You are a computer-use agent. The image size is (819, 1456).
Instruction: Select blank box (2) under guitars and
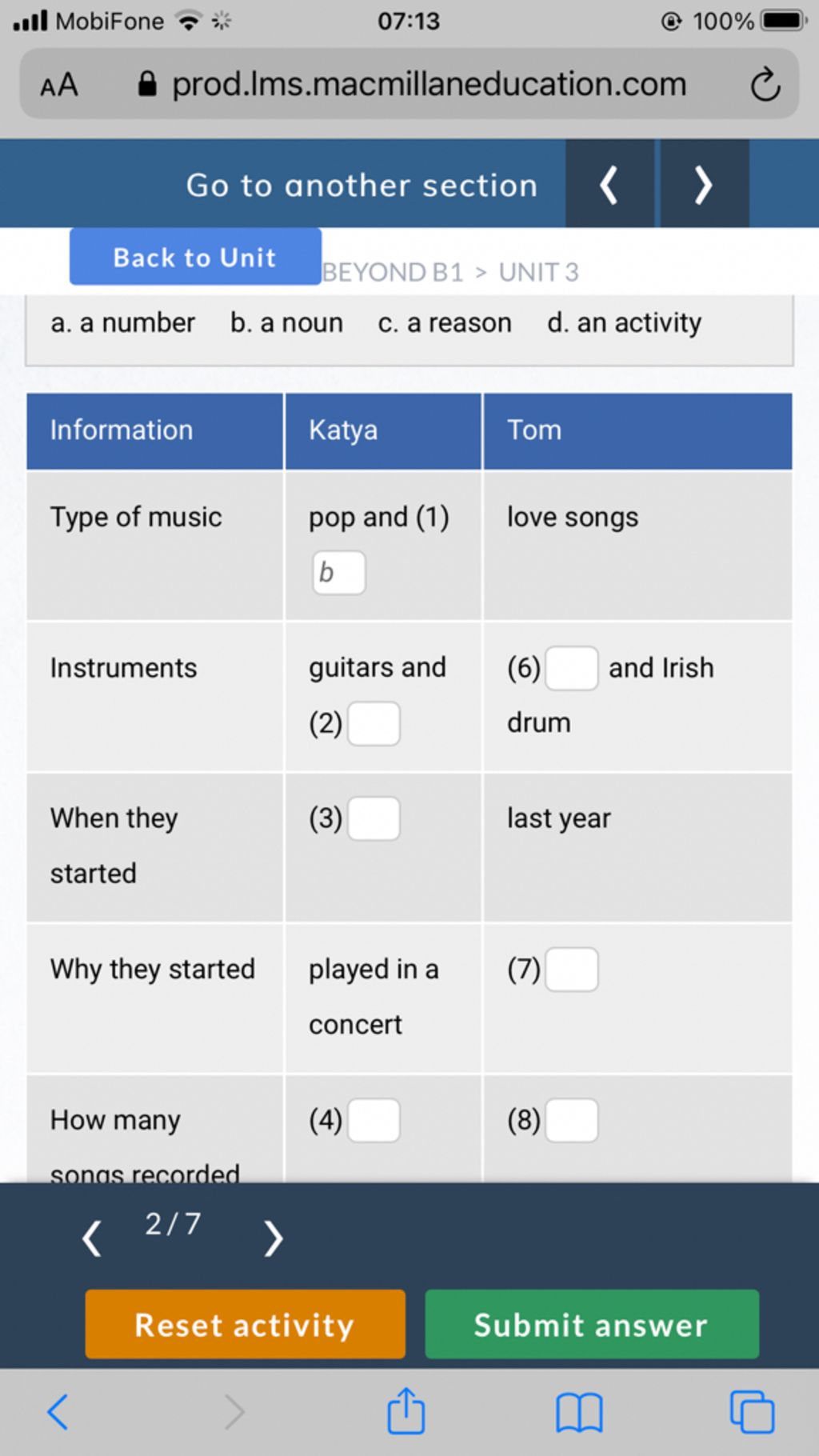(374, 724)
